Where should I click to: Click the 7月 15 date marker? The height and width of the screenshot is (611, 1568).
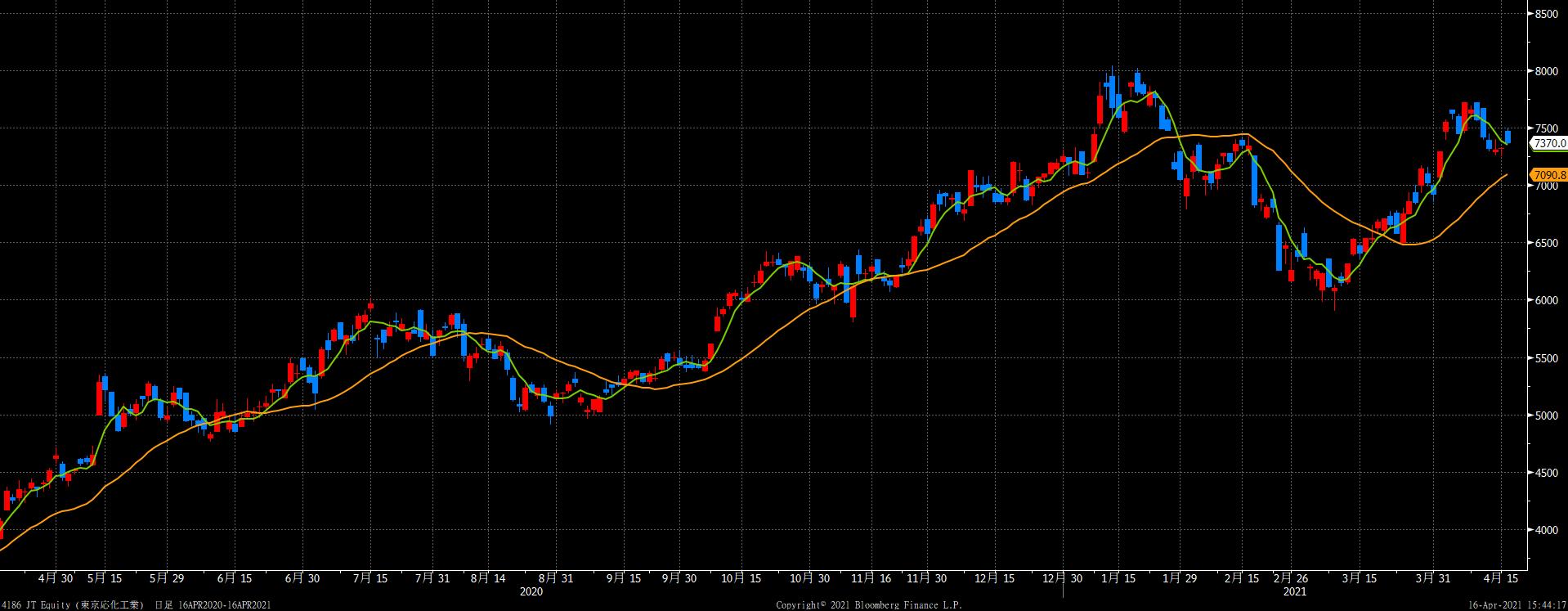[370, 578]
